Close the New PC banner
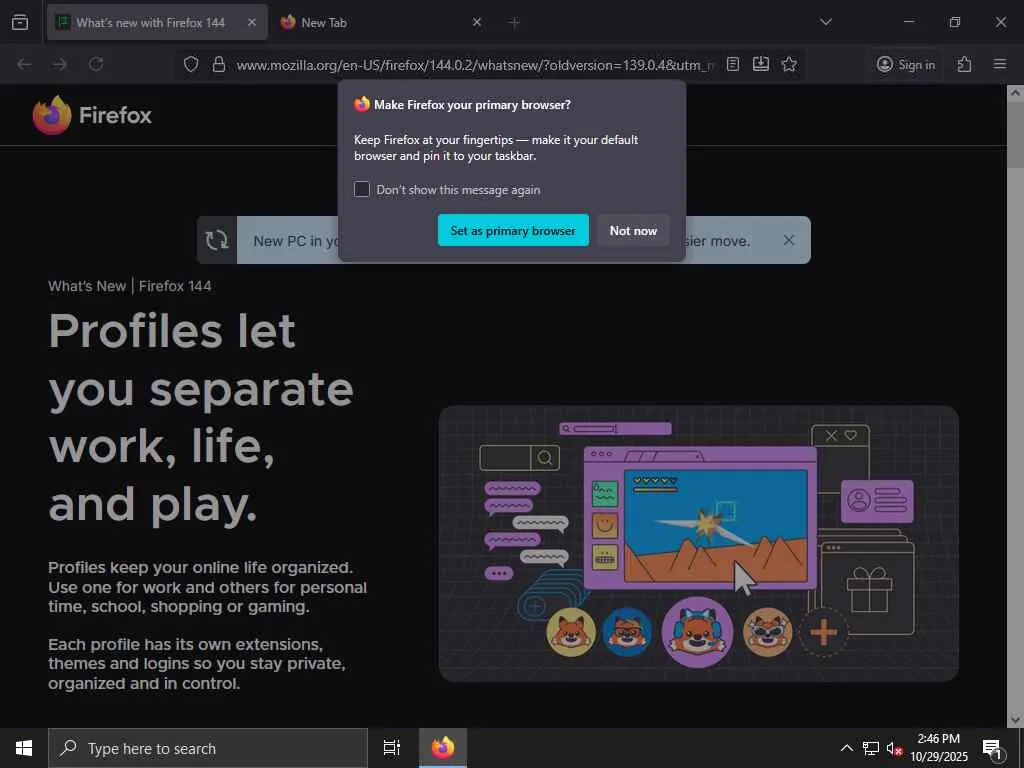The width and height of the screenshot is (1024, 768). (x=789, y=240)
